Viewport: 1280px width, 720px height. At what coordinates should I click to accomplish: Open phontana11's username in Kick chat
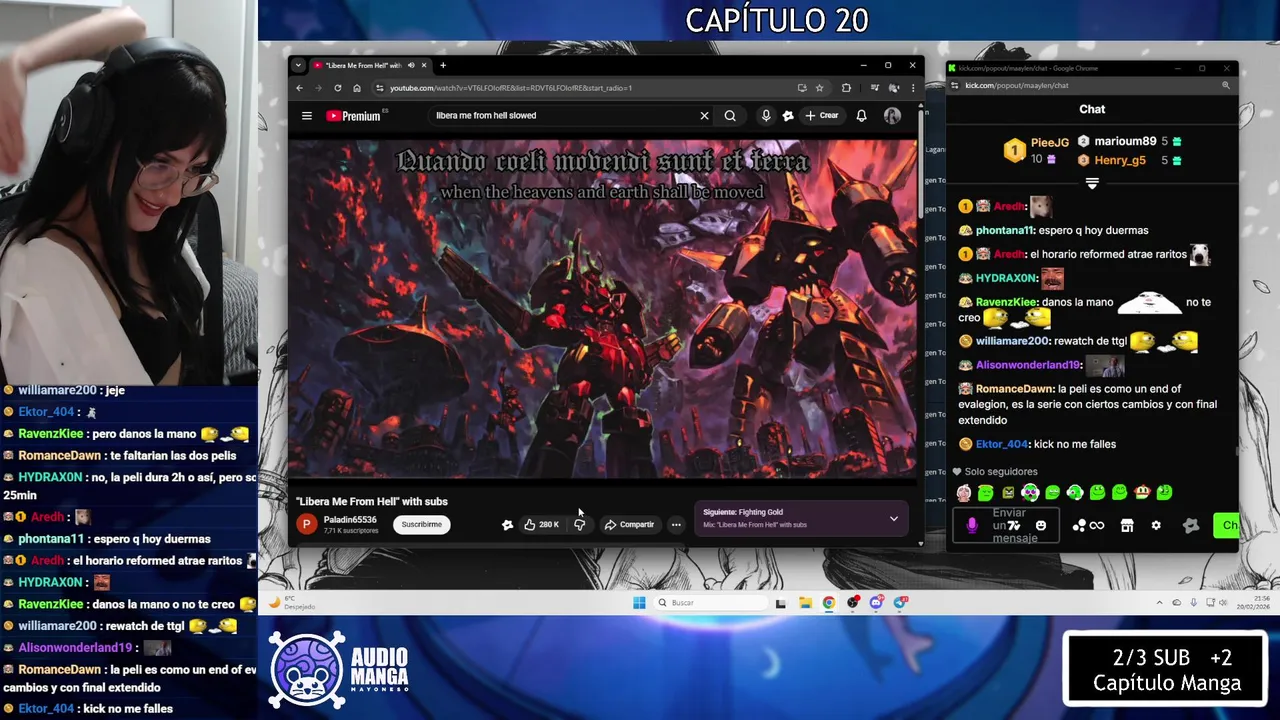pyautogui.click(x=1005, y=230)
